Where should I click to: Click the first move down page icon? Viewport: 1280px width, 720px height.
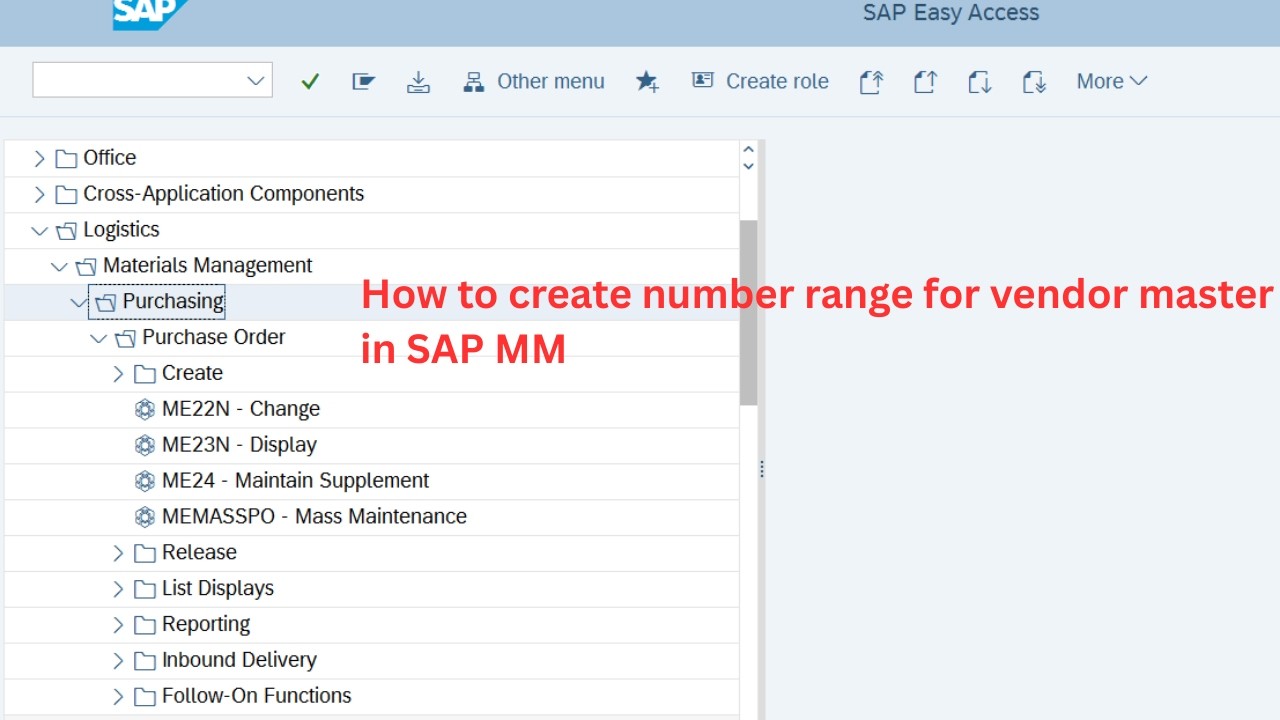click(x=979, y=82)
